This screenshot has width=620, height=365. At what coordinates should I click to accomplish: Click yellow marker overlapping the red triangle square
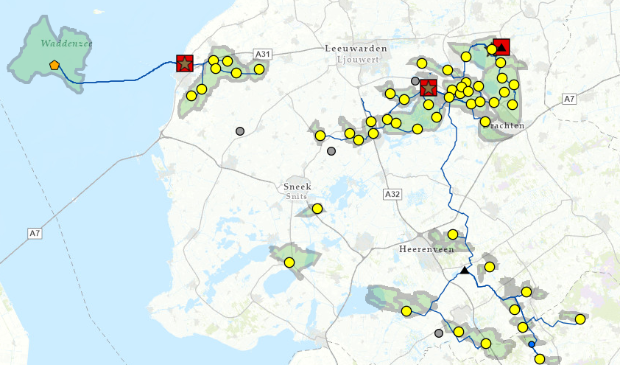pyautogui.click(x=491, y=49)
